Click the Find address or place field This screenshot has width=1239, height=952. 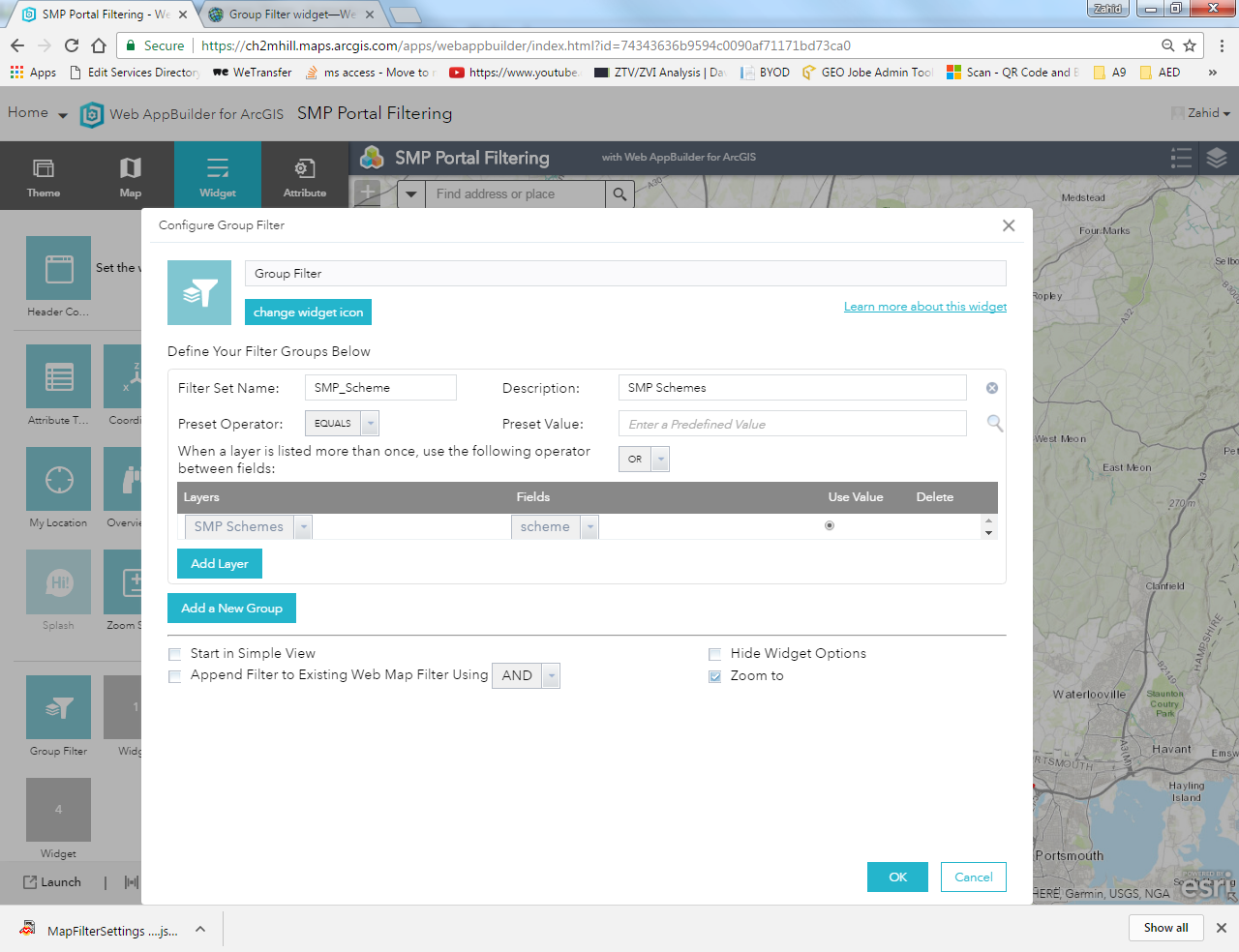(x=515, y=194)
